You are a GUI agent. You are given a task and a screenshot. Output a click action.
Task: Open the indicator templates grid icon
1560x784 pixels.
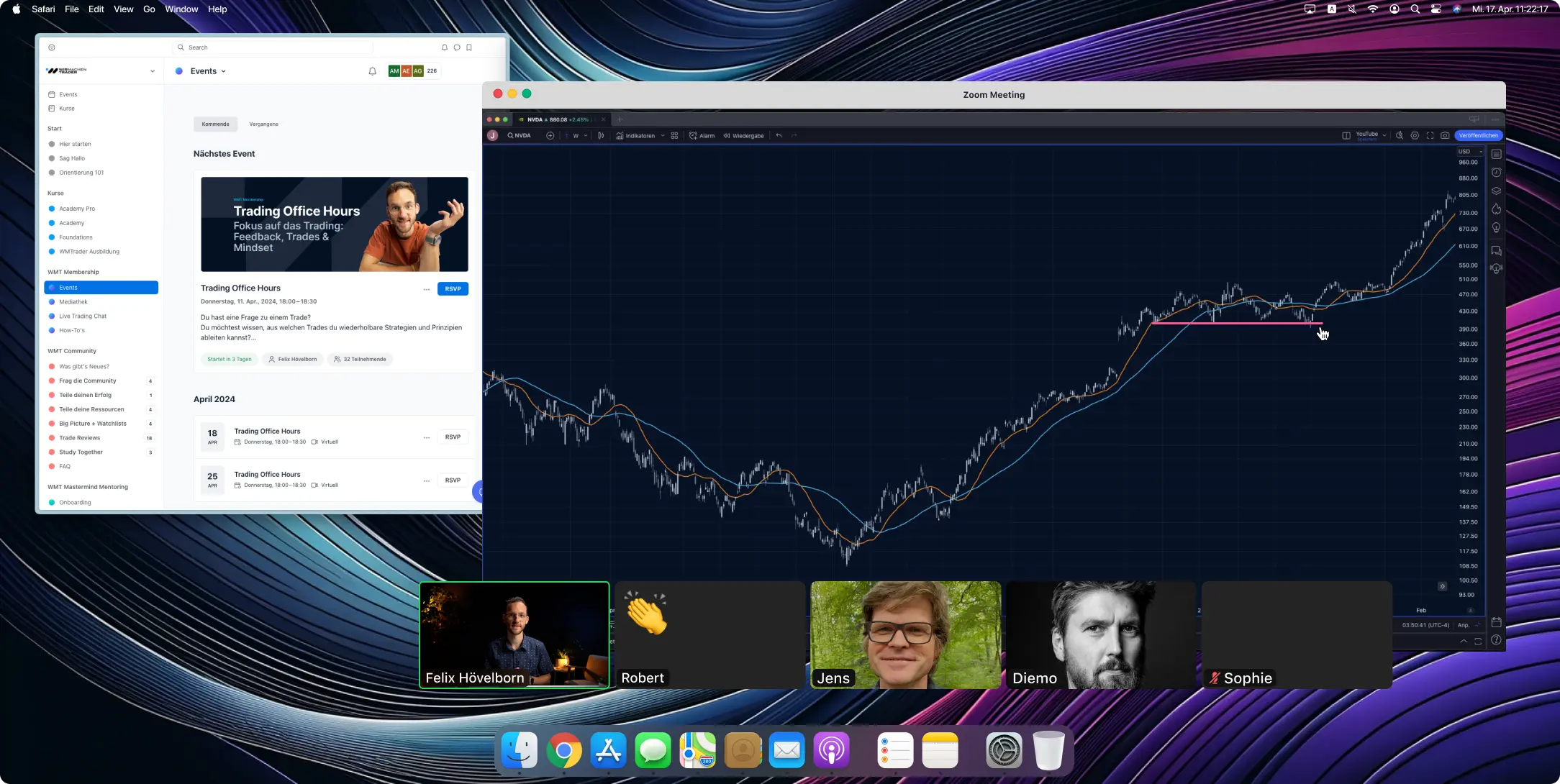pyautogui.click(x=674, y=135)
